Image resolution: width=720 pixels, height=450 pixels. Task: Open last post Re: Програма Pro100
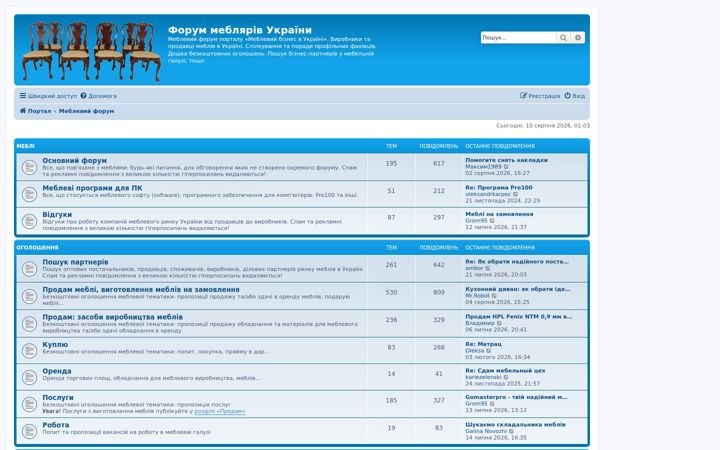pyautogui.click(x=499, y=188)
